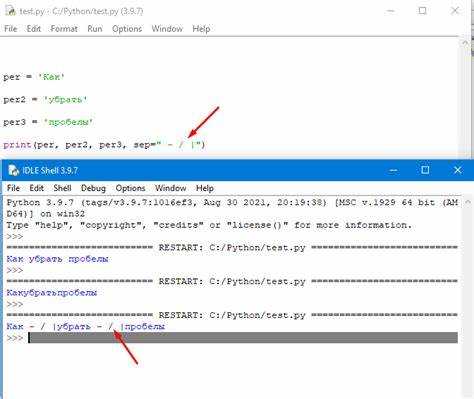Maximize the IDLE Shell window

tap(425, 170)
